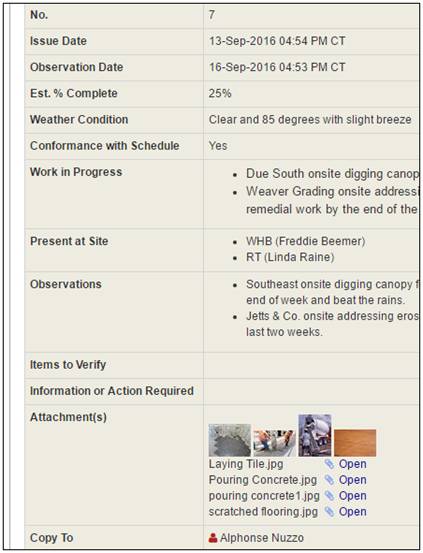
Task: Click the Issue Date value 13-Sep-2016
Action: coord(277,41)
